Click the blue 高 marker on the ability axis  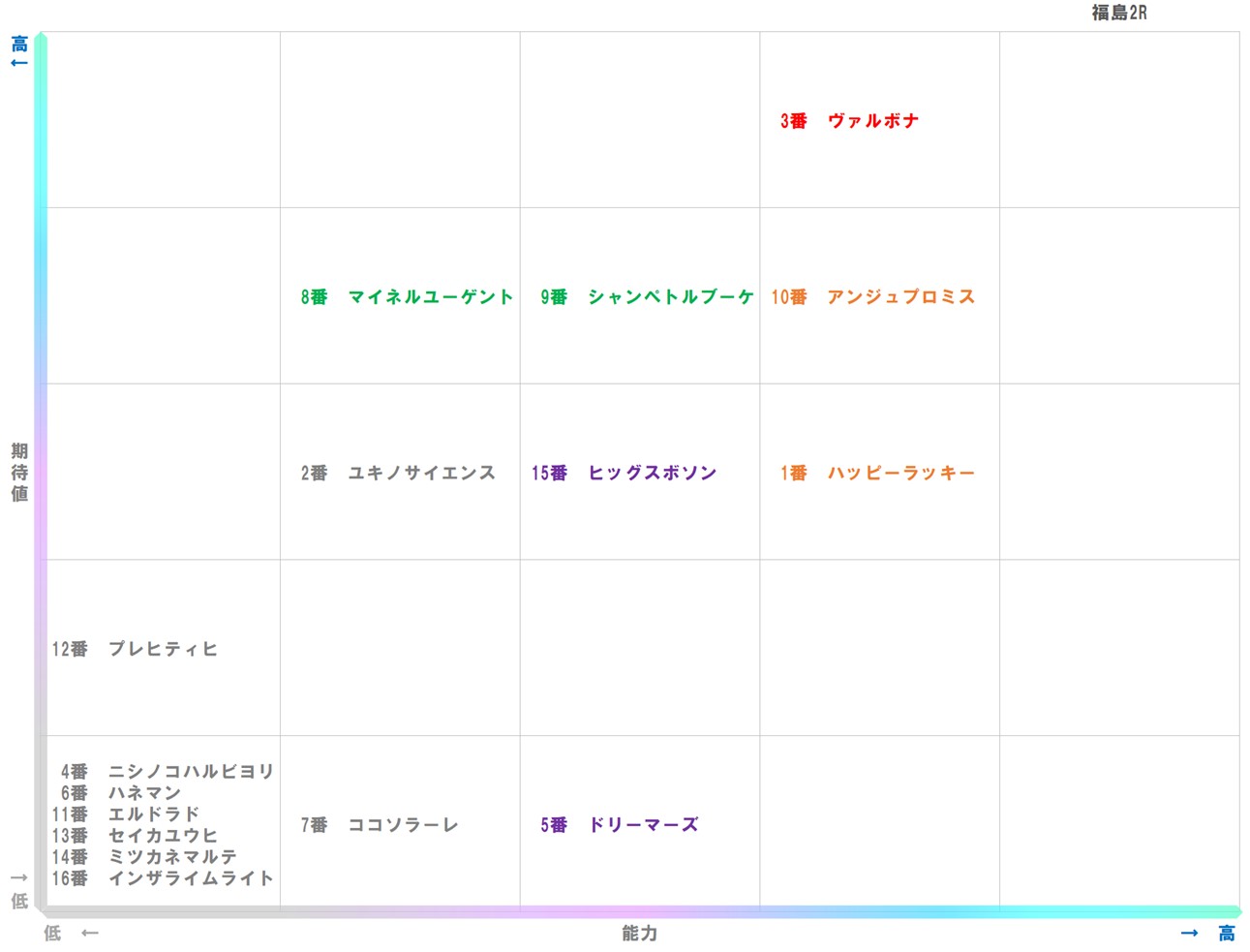pyautogui.click(x=1225, y=933)
